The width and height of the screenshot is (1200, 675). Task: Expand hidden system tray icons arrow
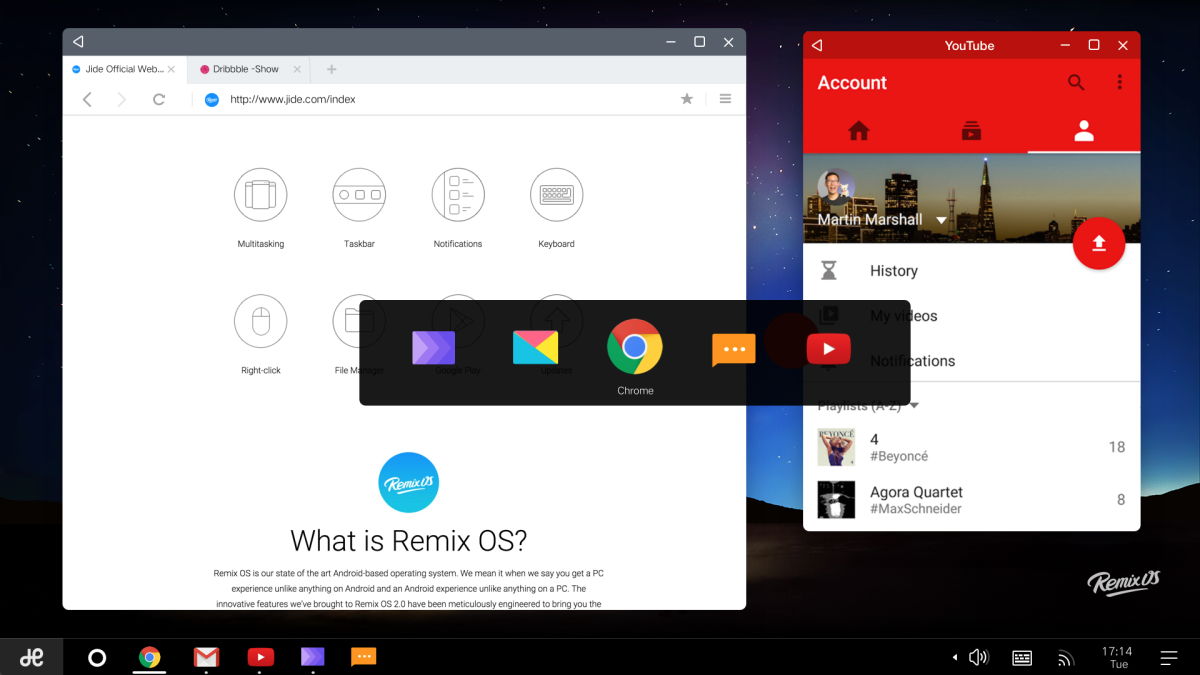tap(954, 657)
